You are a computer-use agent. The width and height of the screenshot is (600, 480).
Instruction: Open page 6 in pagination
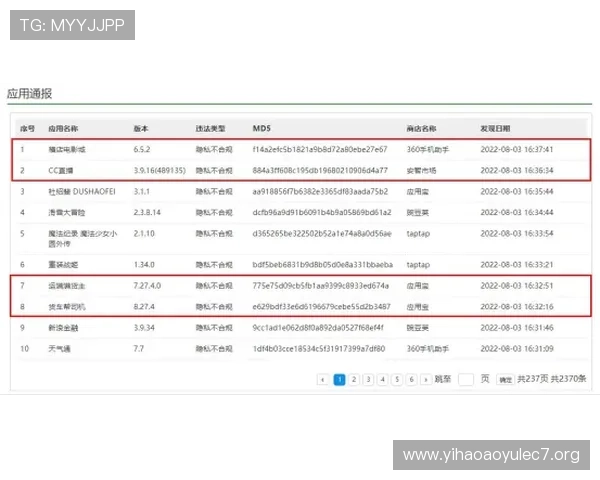(412, 379)
